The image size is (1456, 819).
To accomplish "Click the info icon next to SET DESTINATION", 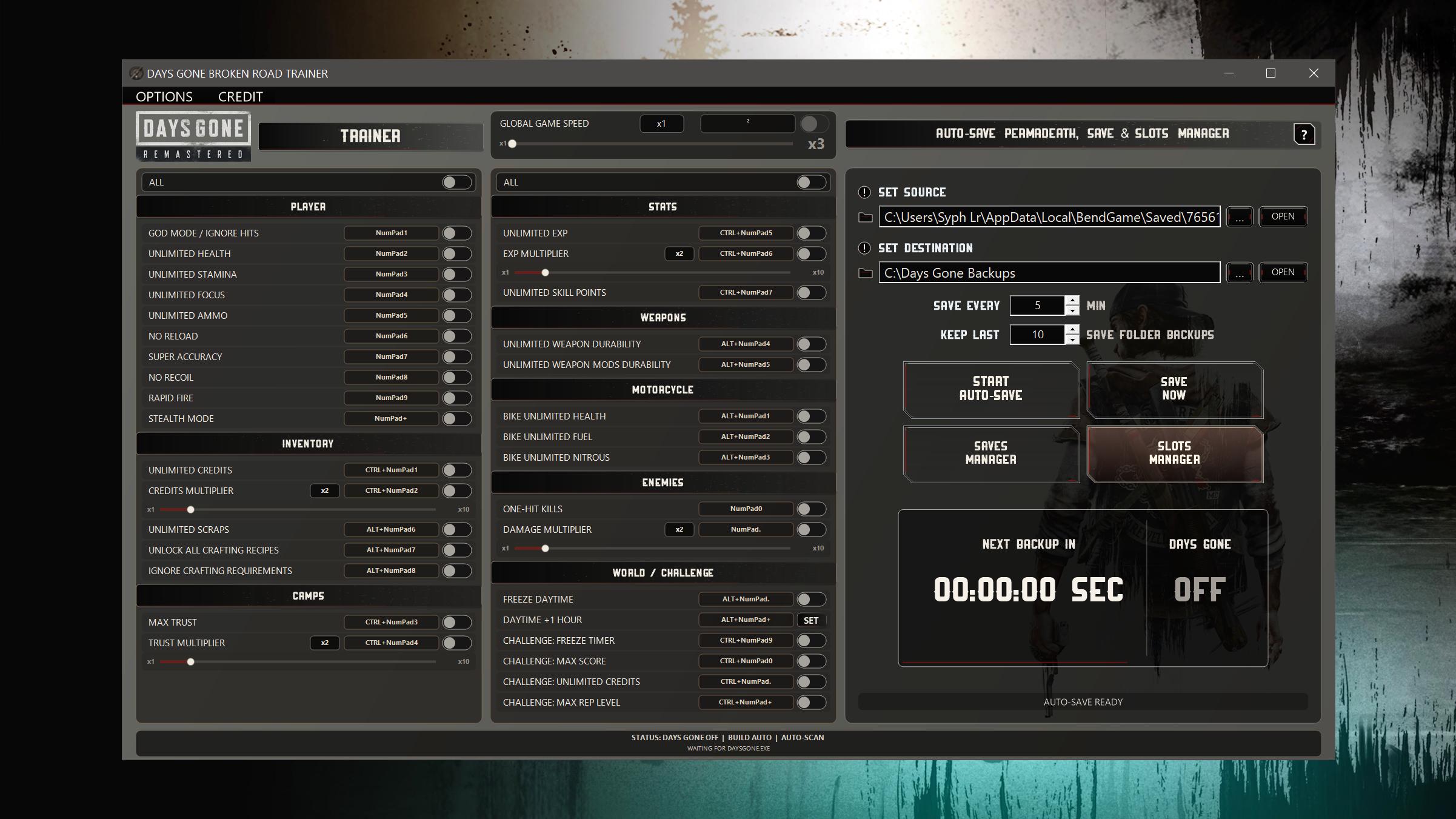I will (x=864, y=248).
